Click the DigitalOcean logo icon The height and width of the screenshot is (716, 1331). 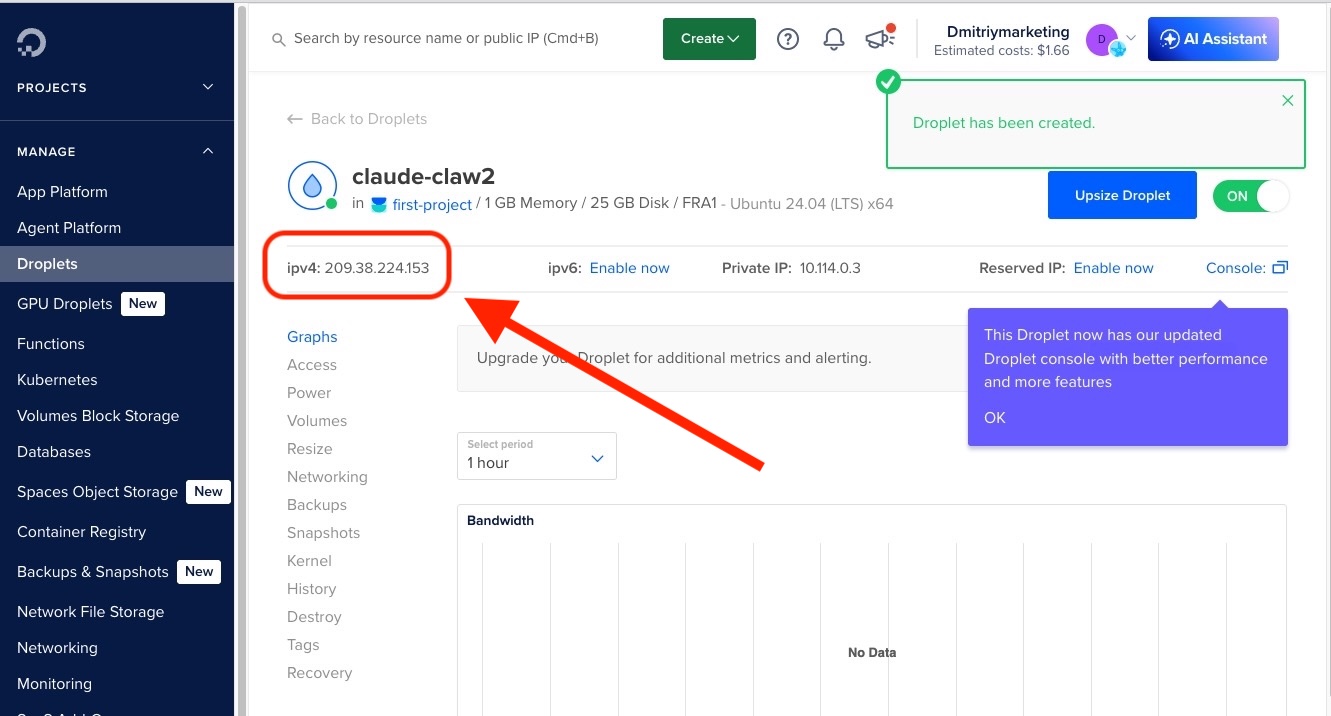point(31,41)
